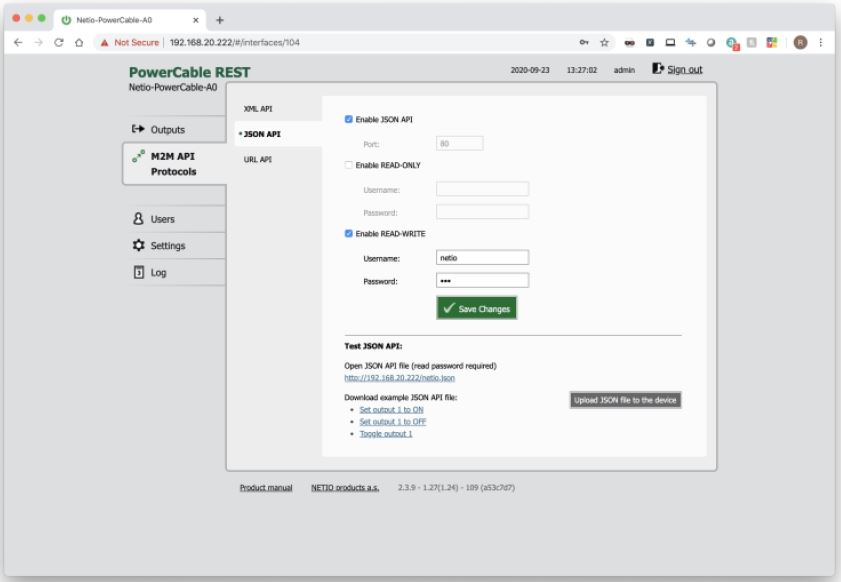Viewport: 841px width, 582px height.
Task: Click the Users person icon
Action: coord(138,218)
